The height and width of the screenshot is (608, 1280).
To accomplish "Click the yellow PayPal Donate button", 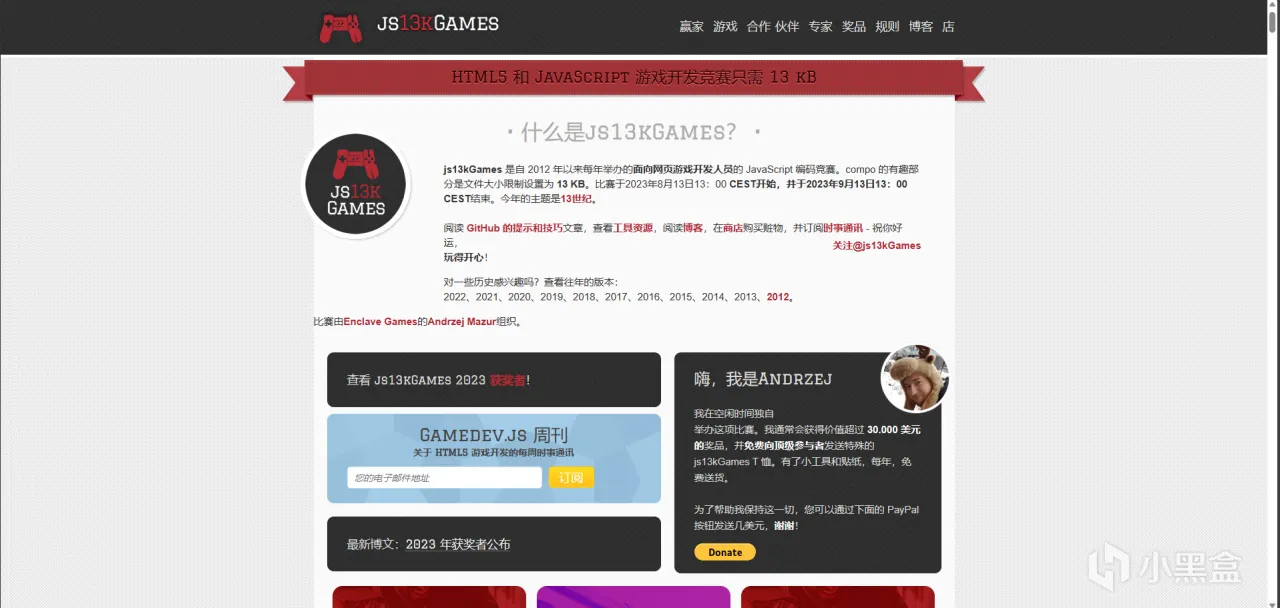I will pos(725,552).
